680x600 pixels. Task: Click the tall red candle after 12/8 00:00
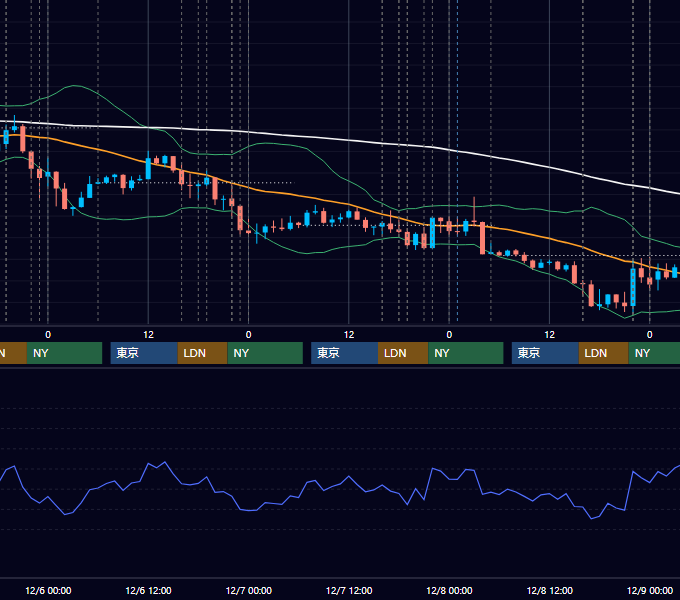(482, 238)
